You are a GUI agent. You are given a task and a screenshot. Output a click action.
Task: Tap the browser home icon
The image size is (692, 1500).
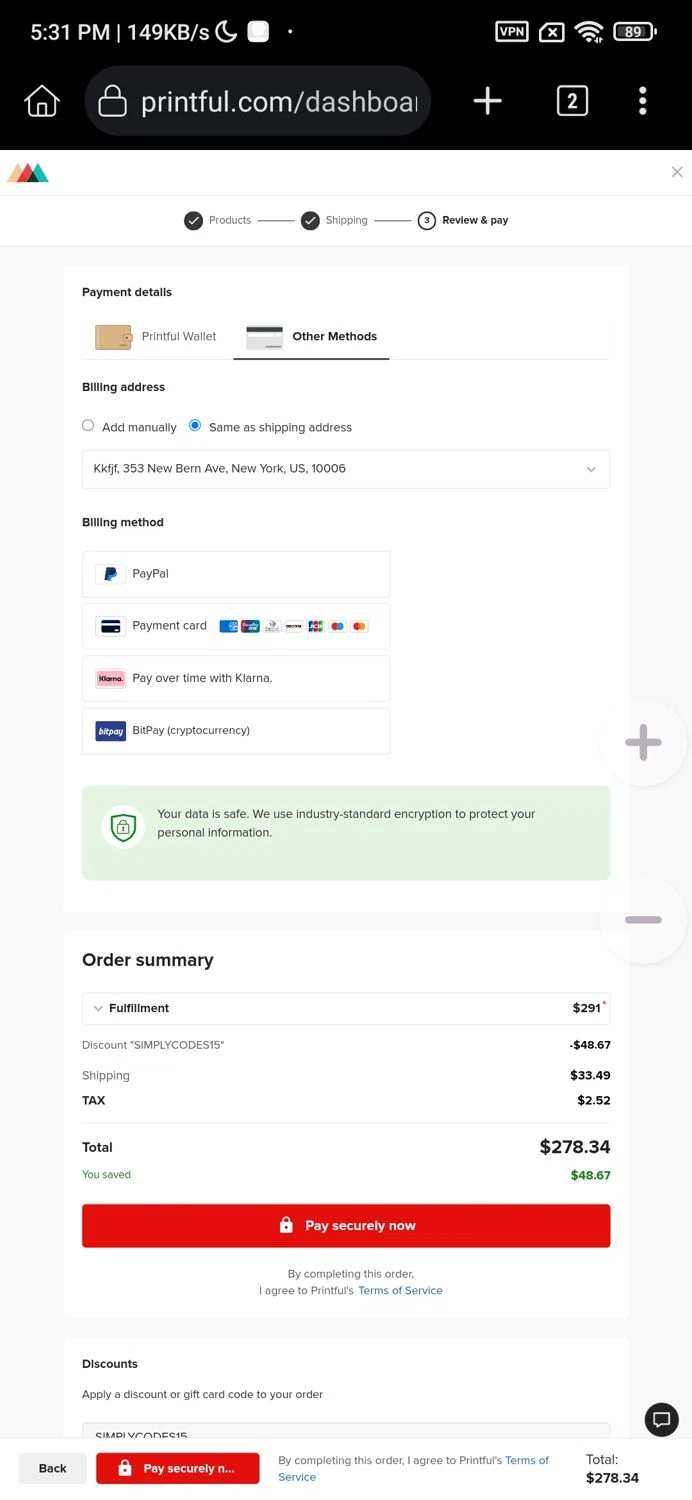tap(42, 101)
